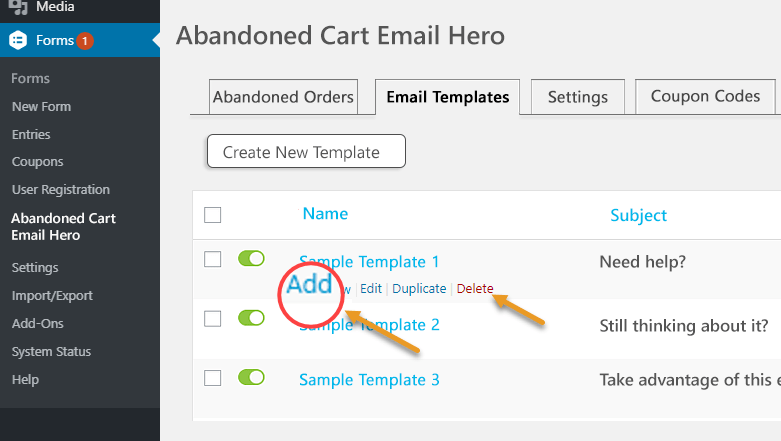The image size is (781, 441).
Task: Open System Status in sidebar menu
Action: point(51,351)
